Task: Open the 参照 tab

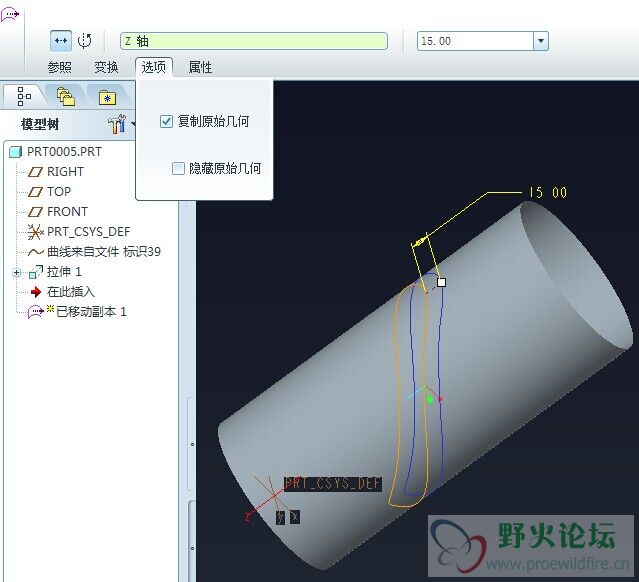Action: point(59,67)
